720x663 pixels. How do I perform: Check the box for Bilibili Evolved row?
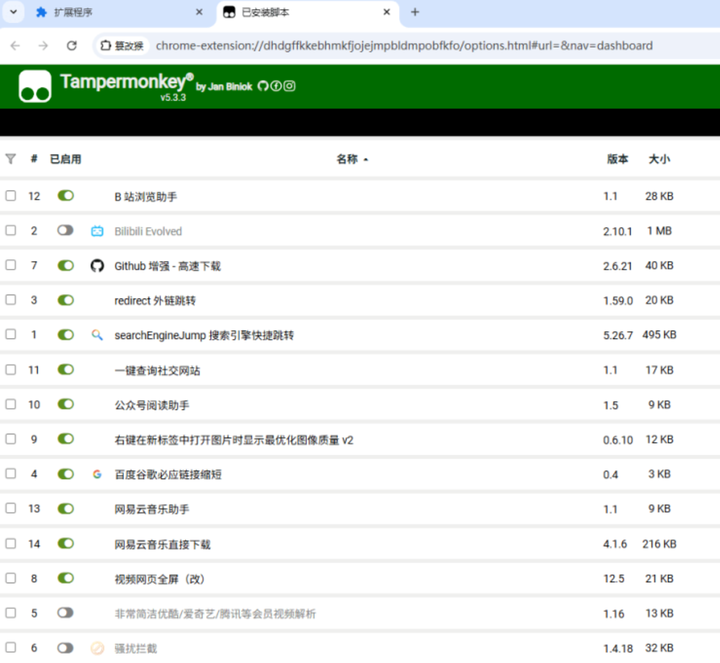11,230
